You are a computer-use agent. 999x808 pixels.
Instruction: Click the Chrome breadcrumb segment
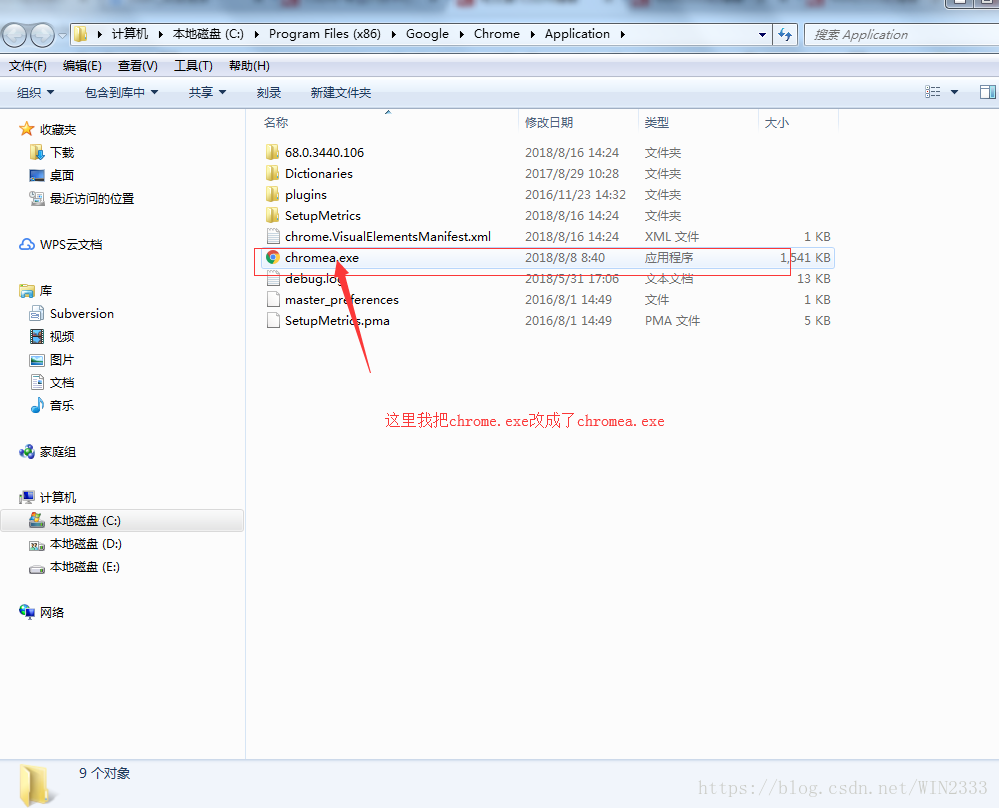(497, 34)
